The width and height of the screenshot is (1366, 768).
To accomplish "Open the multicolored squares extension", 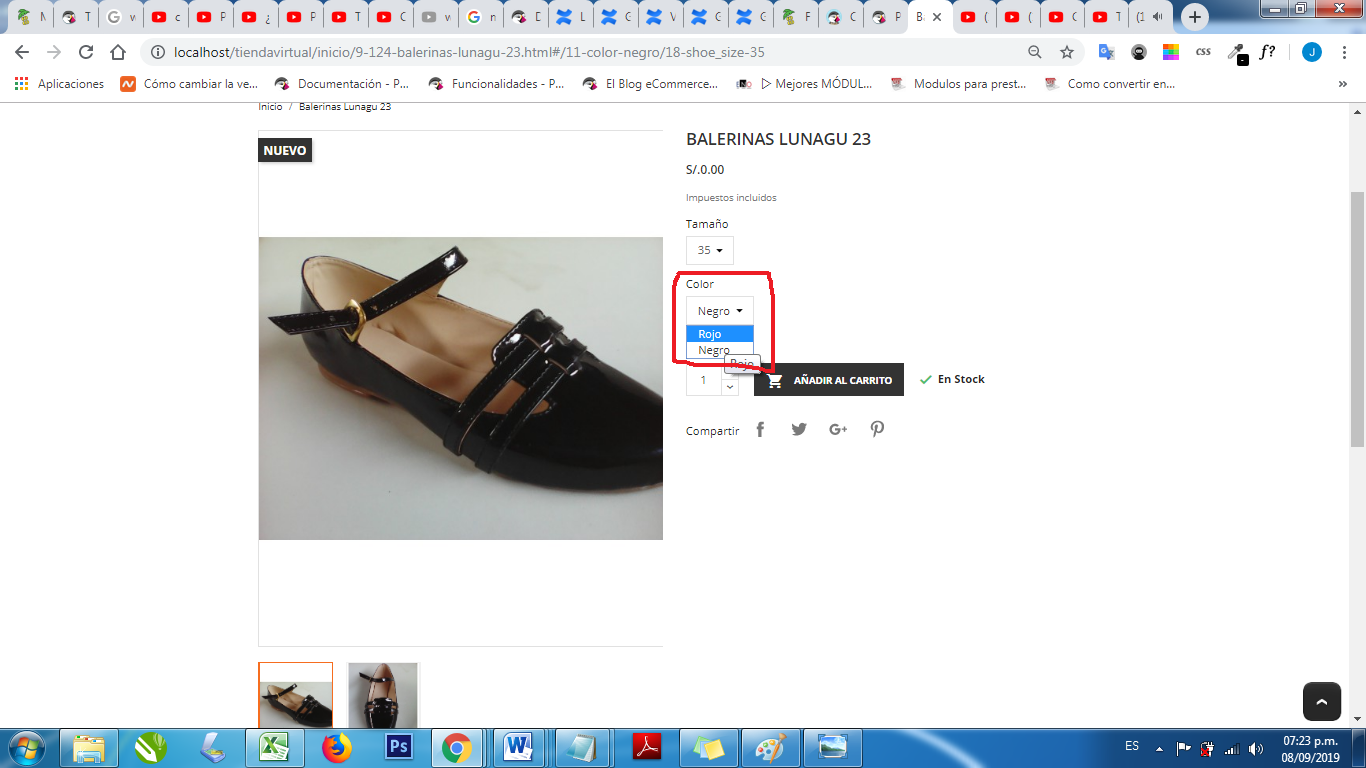I will point(1171,52).
